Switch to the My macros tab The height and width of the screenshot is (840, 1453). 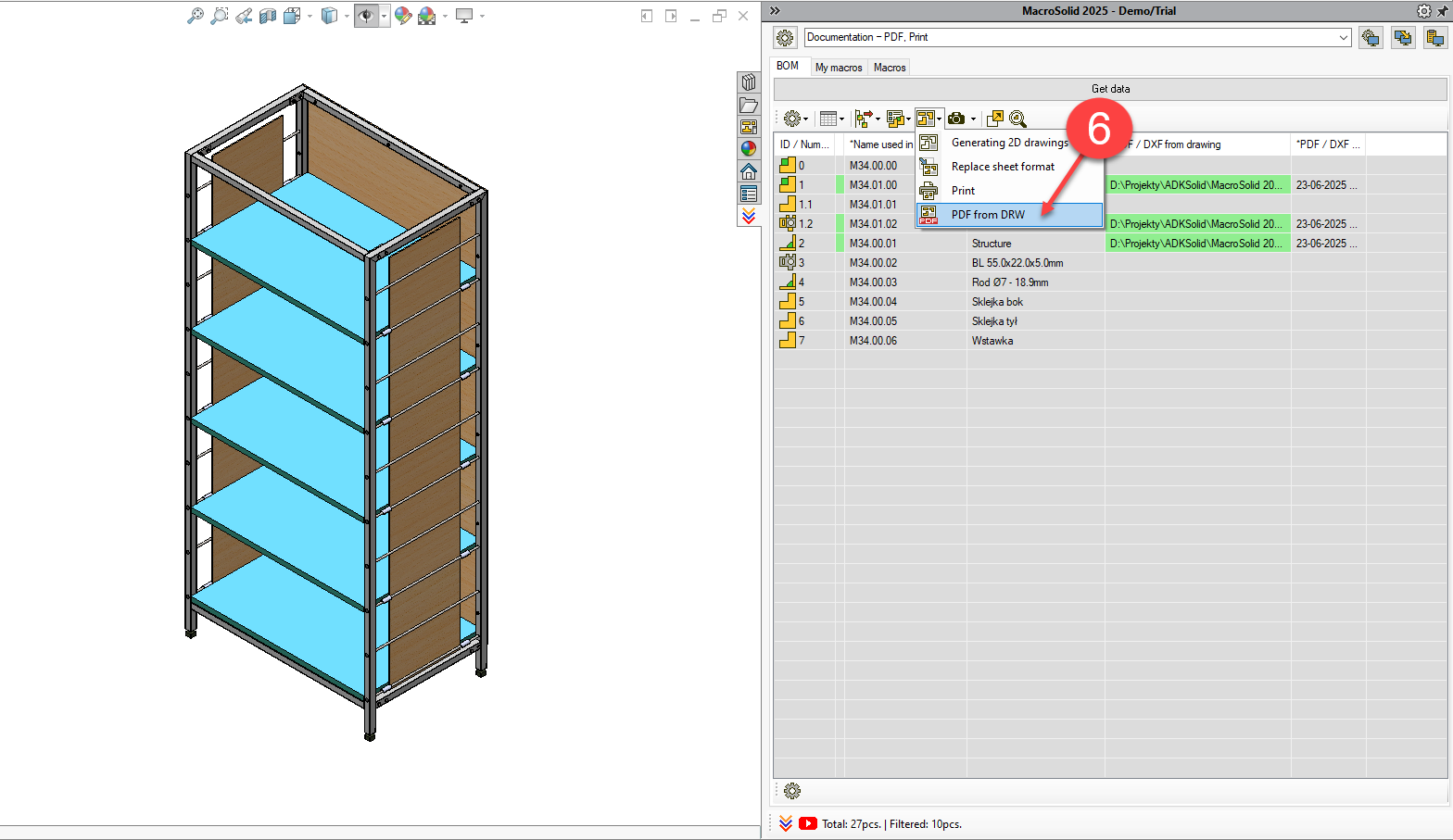(x=839, y=68)
